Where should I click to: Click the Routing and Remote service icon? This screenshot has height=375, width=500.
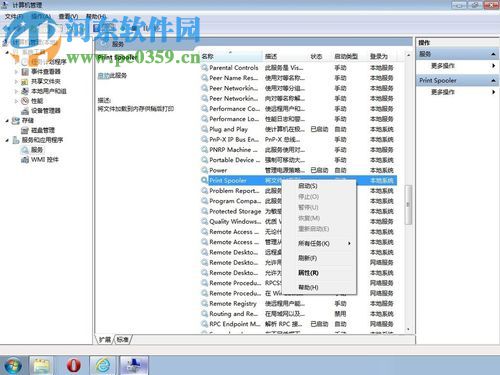tap(204, 314)
